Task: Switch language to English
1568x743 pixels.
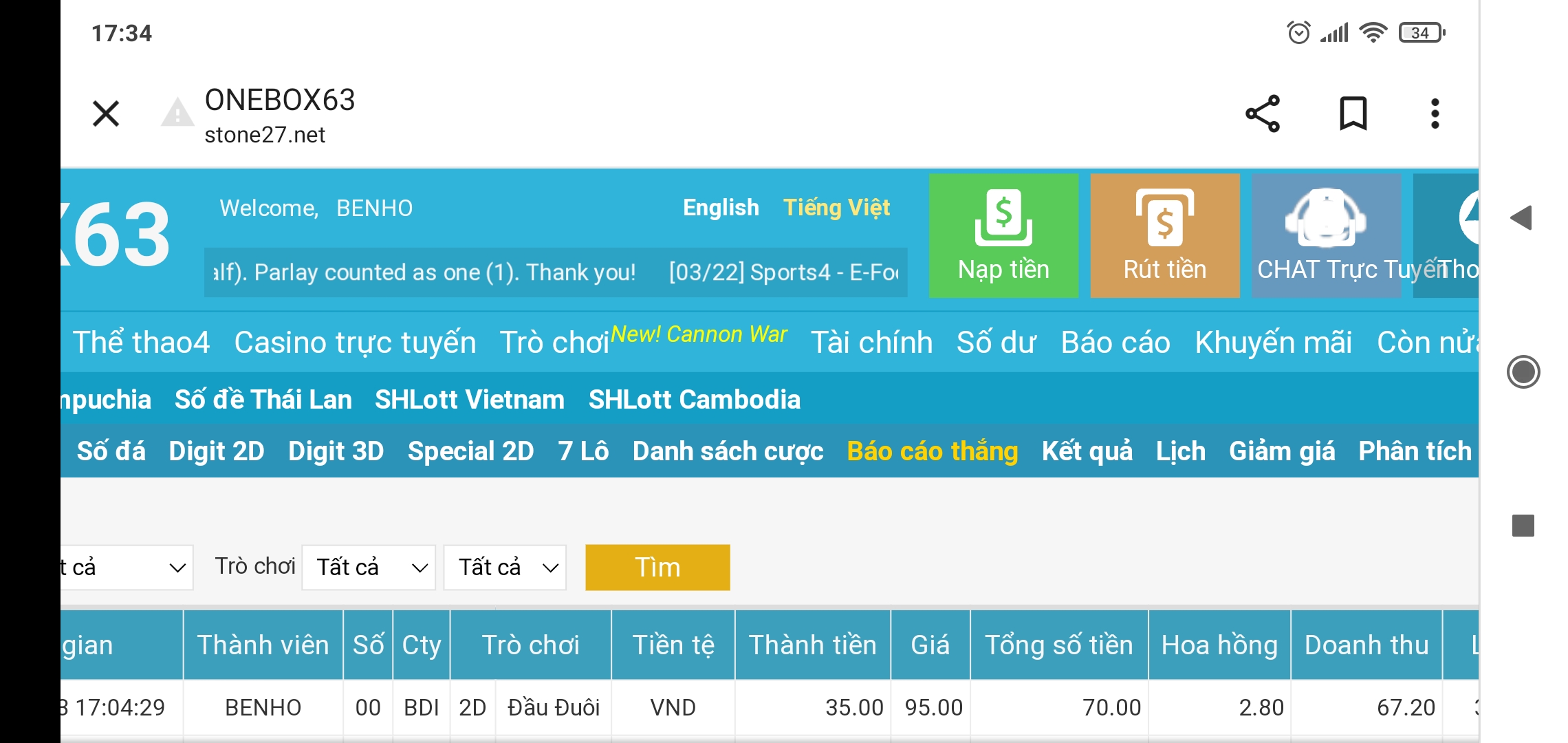Action: pyautogui.click(x=721, y=208)
